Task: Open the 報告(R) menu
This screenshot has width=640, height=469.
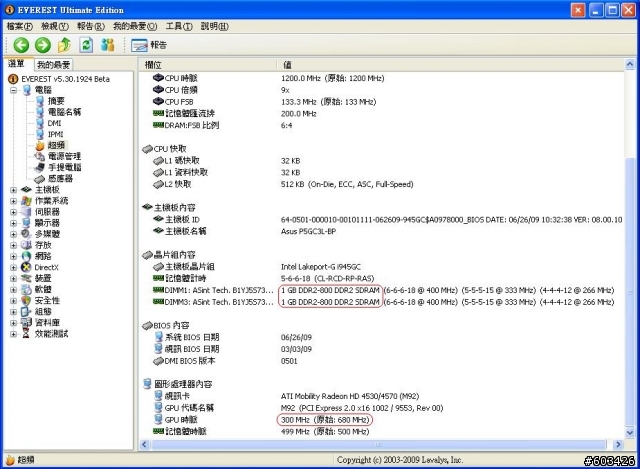Action: click(91, 27)
